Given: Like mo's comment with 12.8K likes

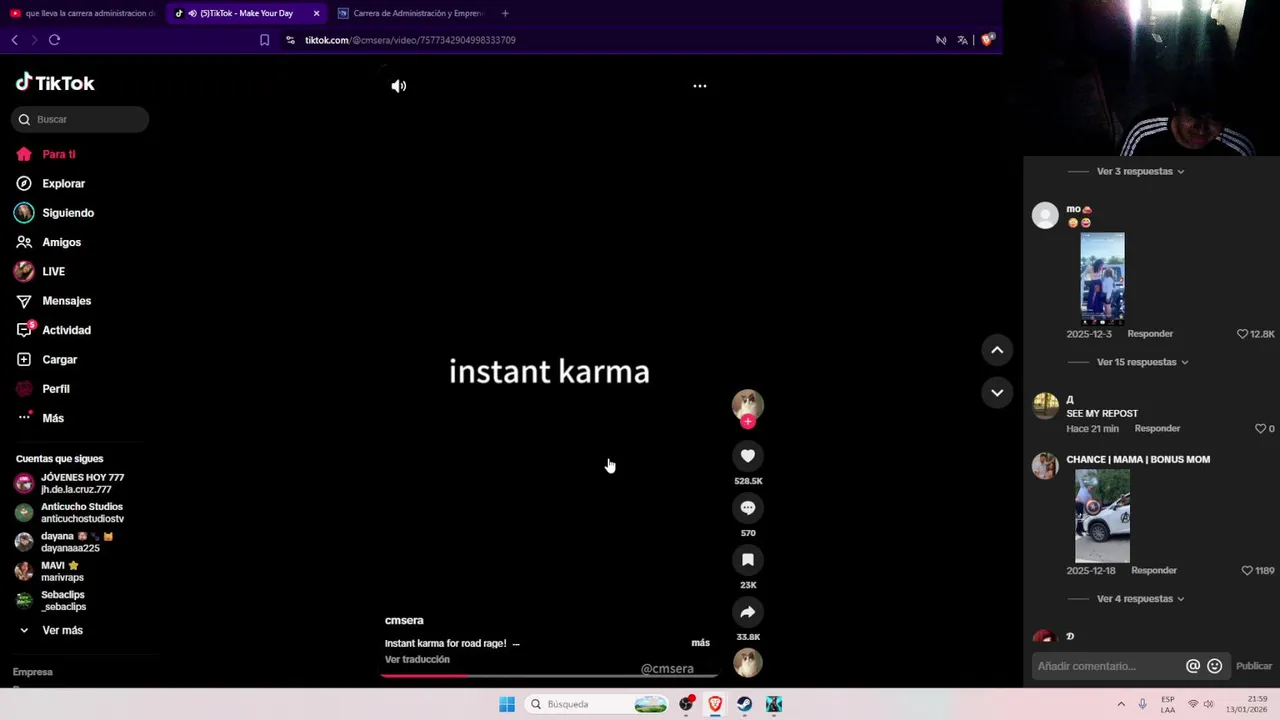Looking at the screenshot, I should [x=1243, y=334].
